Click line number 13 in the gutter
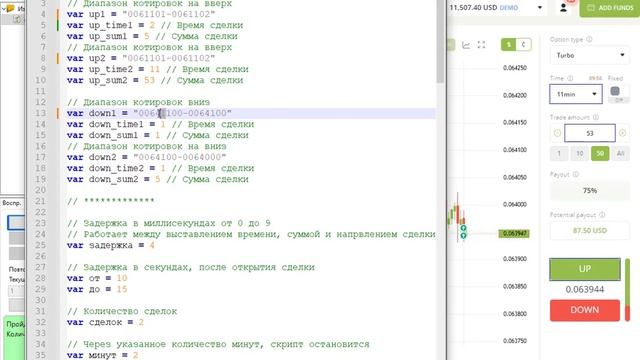 tap(40, 113)
